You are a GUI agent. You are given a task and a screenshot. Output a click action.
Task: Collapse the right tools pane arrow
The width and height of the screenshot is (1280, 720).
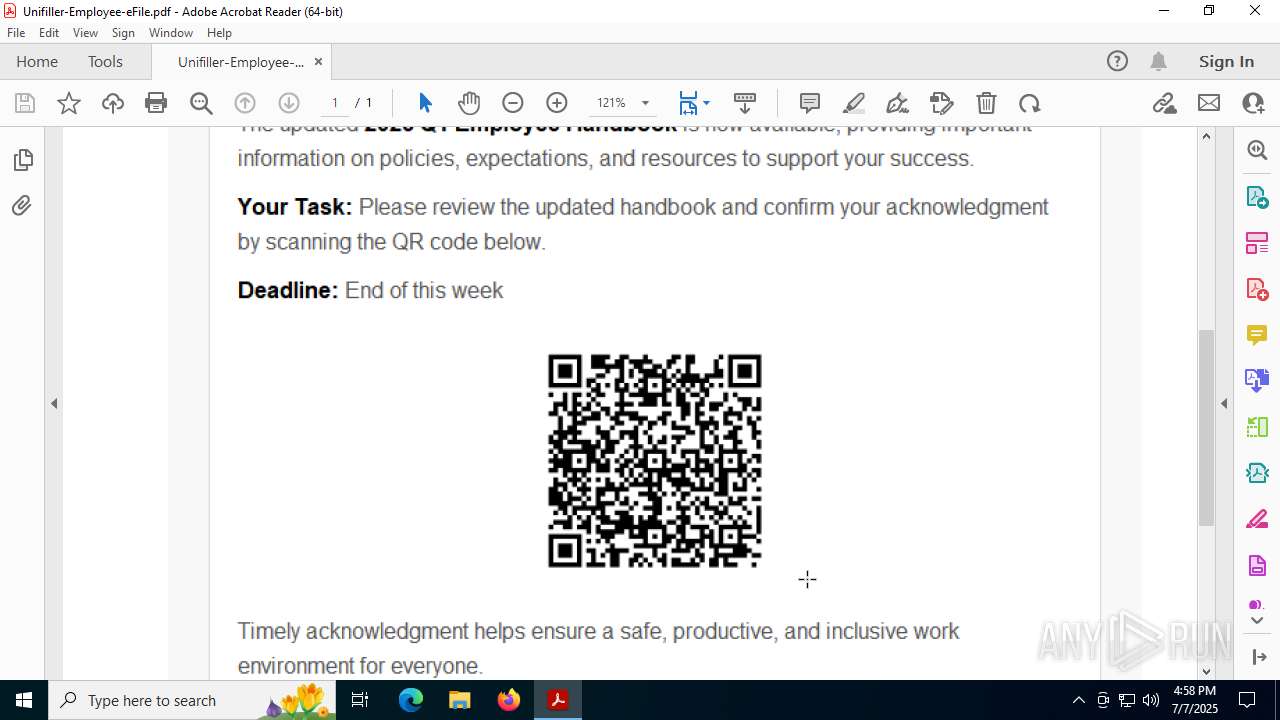(1224, 404)
